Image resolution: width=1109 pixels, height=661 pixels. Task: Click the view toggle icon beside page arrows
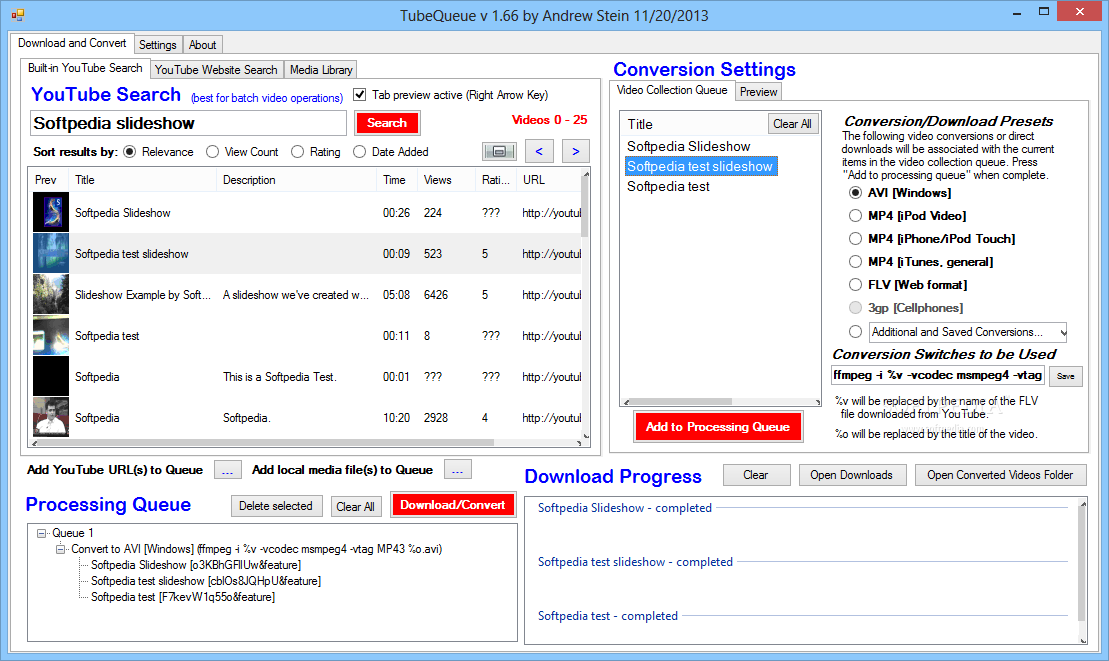click(x=499, y=151)
